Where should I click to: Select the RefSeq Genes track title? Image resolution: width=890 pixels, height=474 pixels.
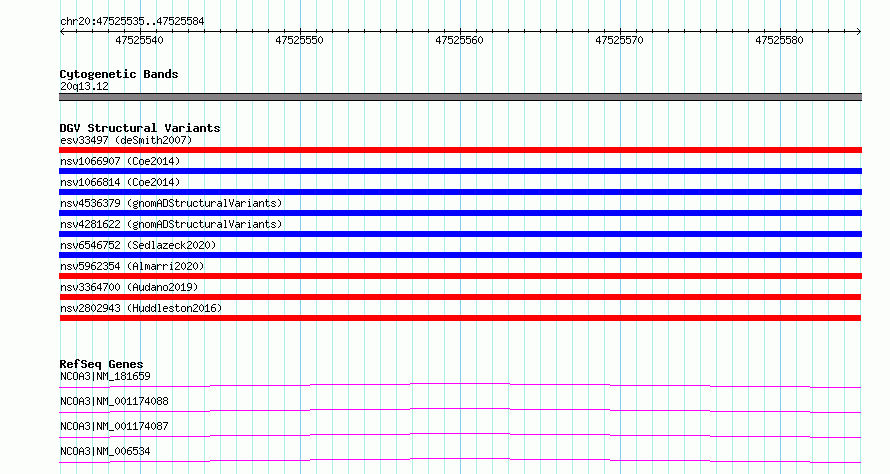pos(101,364)
